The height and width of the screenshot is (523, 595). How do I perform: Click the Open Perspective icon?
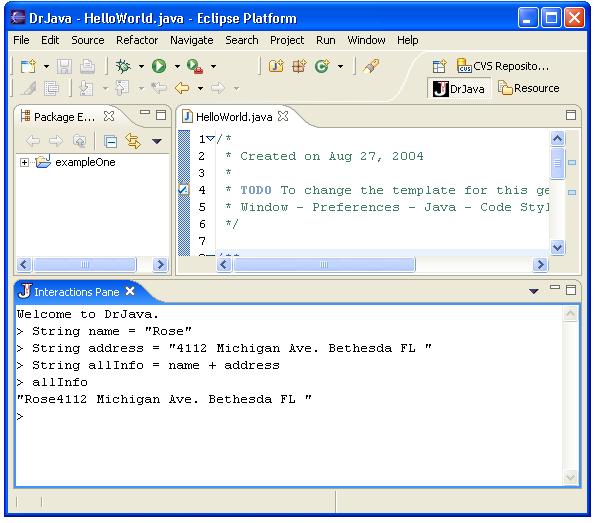click(x=439, y=66)
